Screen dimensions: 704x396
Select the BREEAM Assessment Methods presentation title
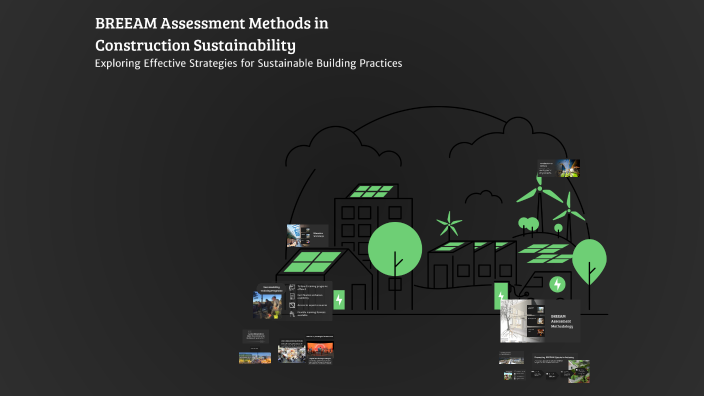pyautogui.click(x=211, y=34)
